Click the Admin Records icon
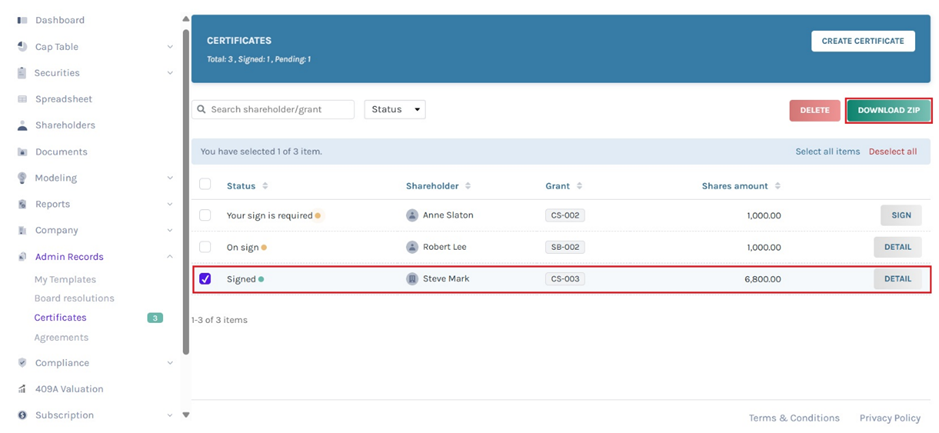This screenshot has width=939, height=433. click(22, 257)
